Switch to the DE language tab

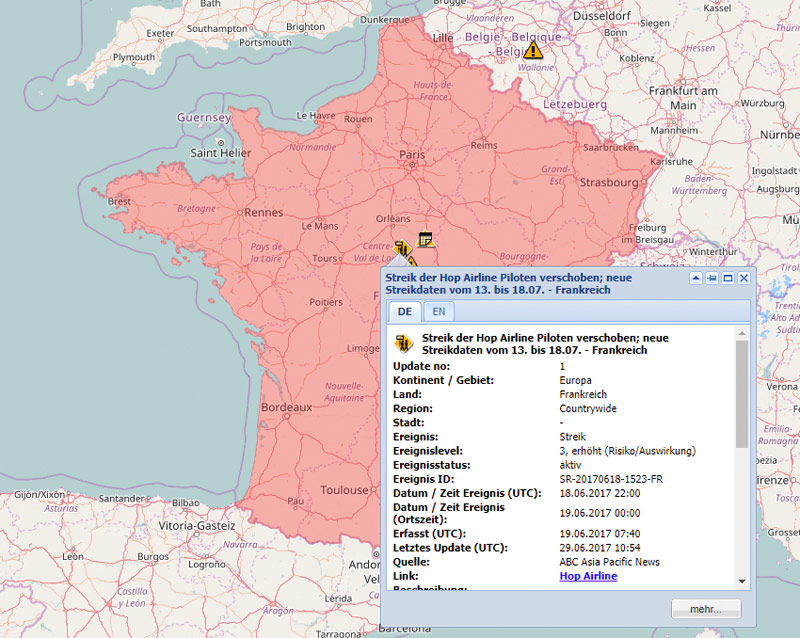(405, 312)
